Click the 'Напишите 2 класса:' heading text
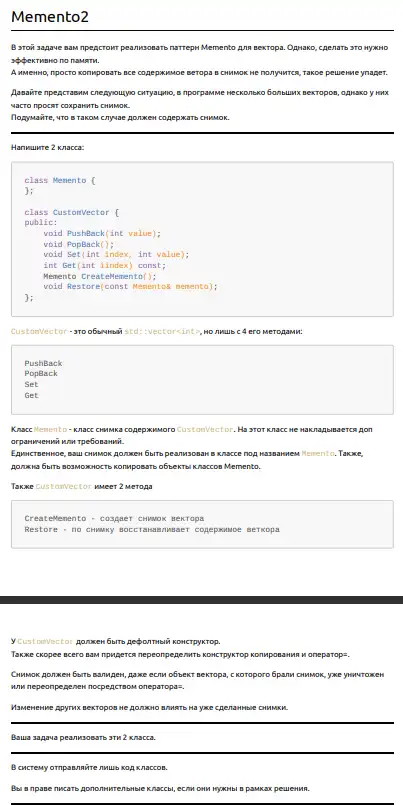The height and width of the screenshot is (805, 403). (47, 147)
